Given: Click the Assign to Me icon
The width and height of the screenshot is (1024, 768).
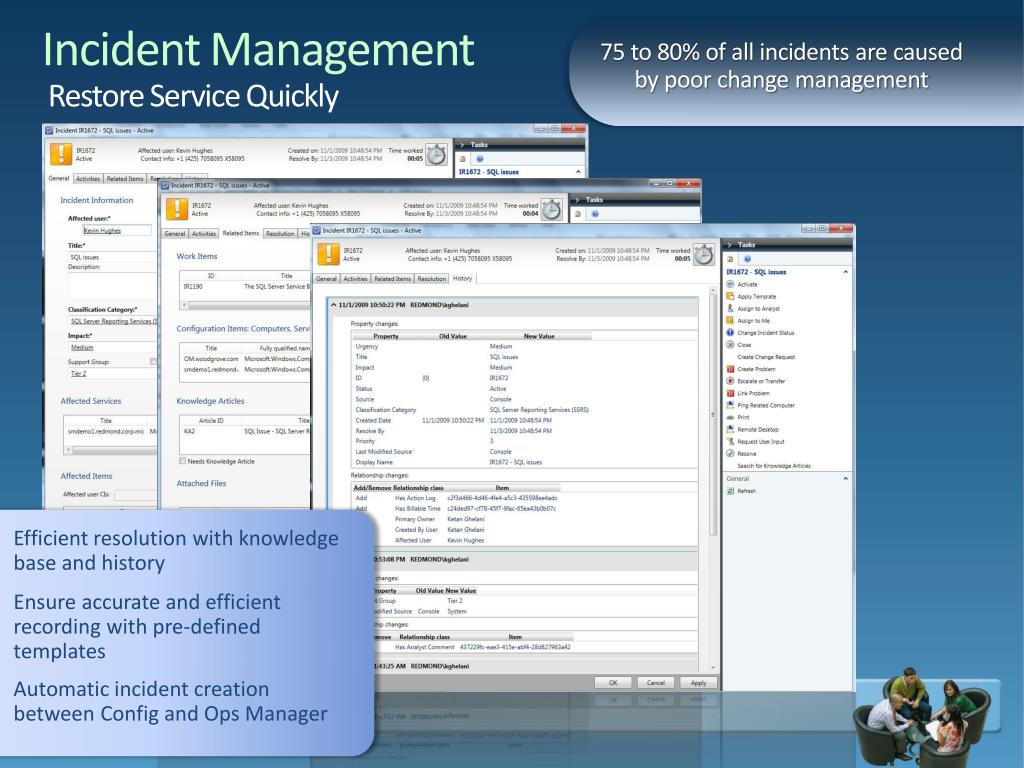Looking at the screenshot, I should tap(730, 321).
